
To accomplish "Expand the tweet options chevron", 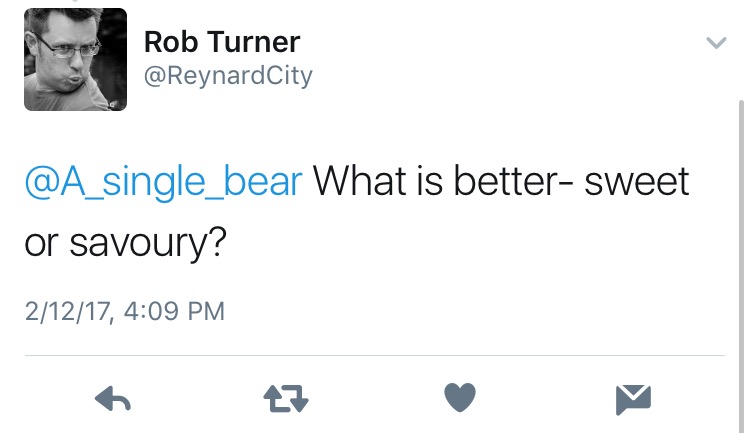I will tap(716, 43).
